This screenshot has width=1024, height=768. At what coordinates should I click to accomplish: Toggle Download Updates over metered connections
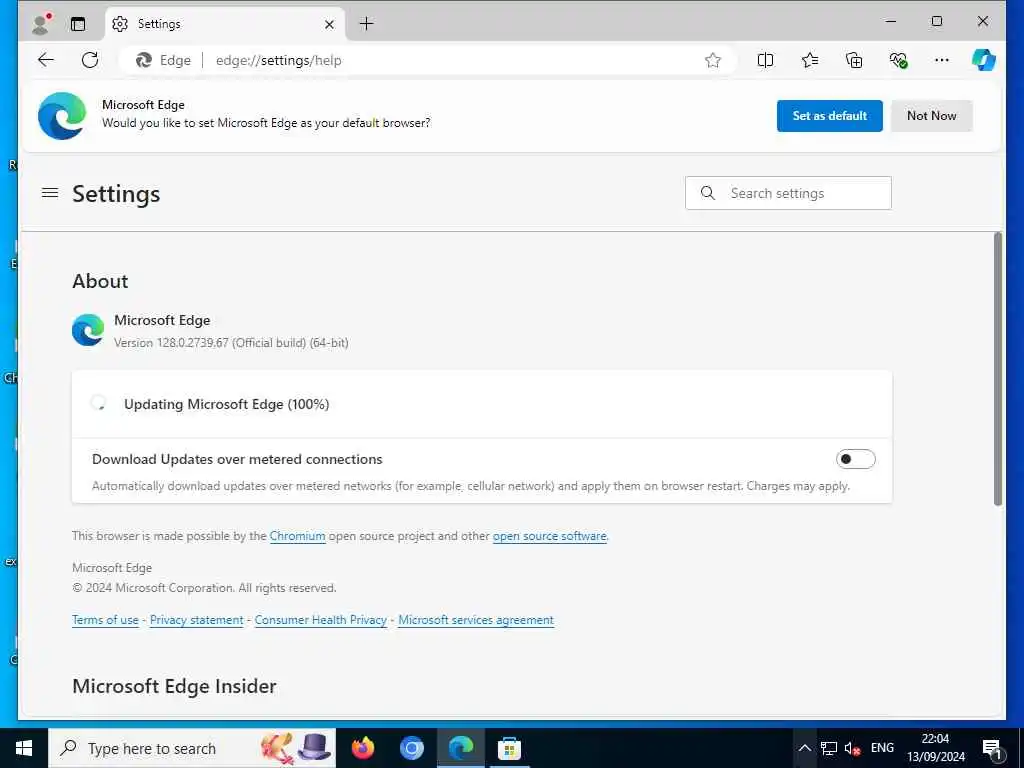coord(856,459)
